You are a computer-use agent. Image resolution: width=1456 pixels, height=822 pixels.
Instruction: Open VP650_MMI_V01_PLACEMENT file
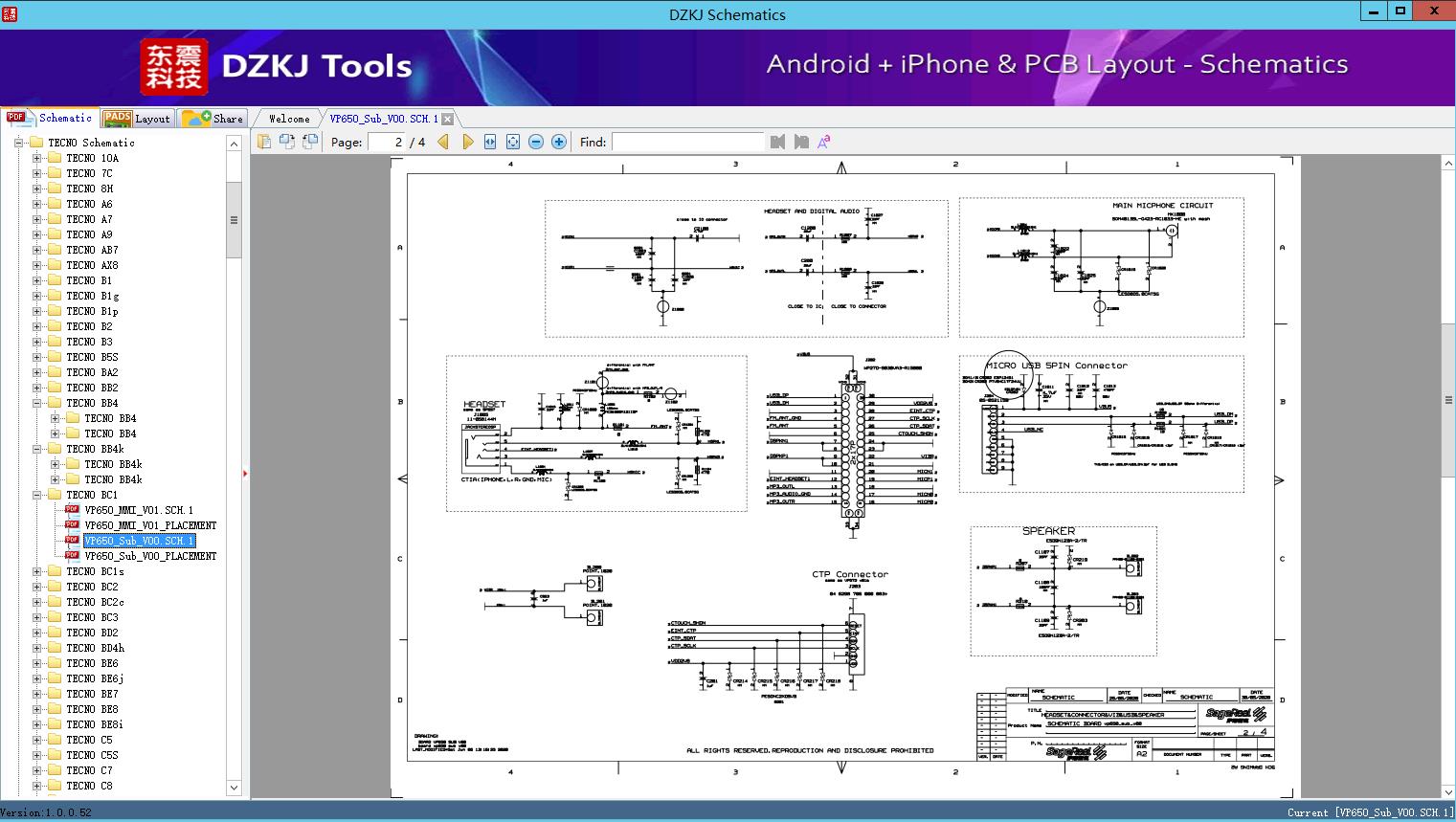(x=150, y=525)
